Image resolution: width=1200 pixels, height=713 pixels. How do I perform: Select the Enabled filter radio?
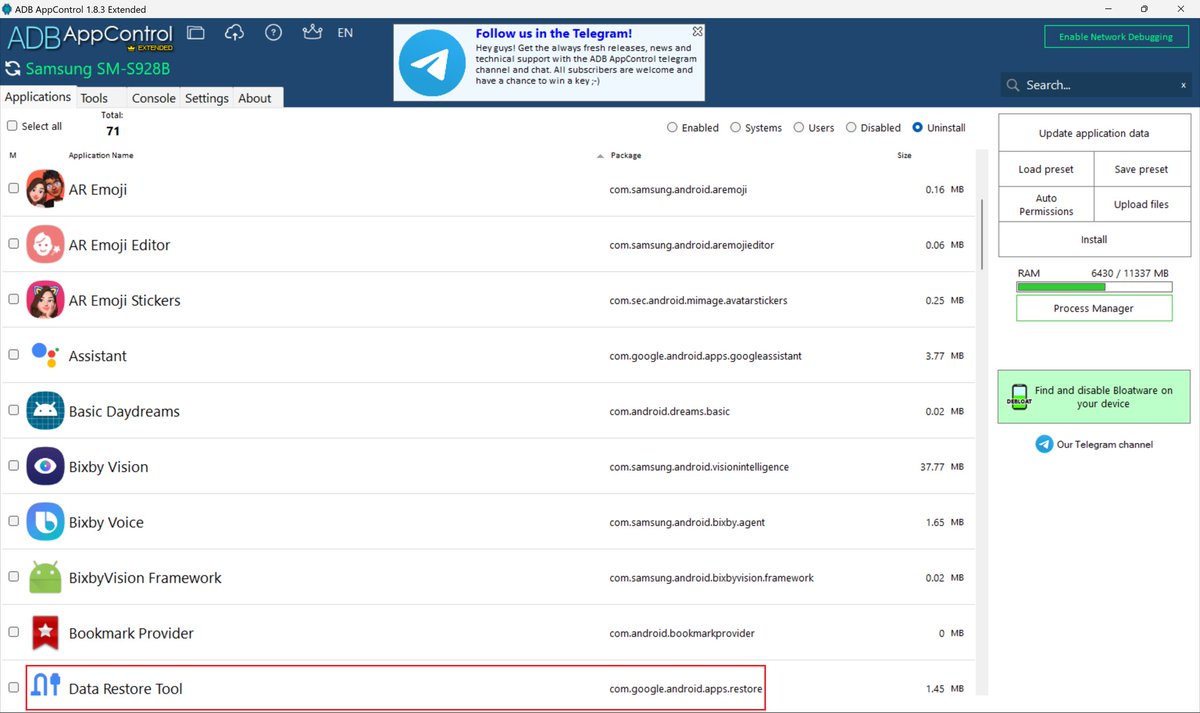point(672,127)
